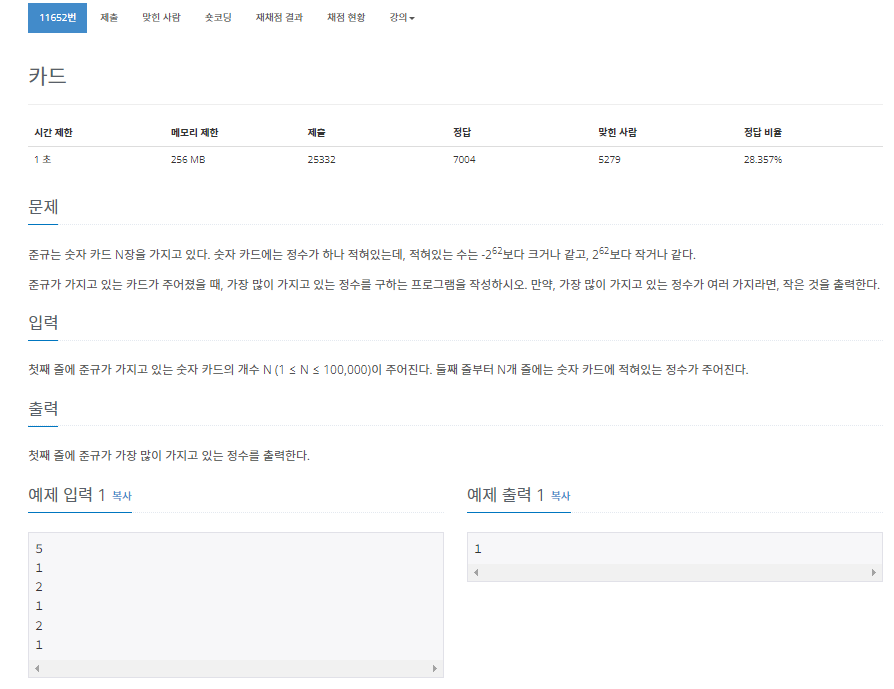
Task: Click the 256 MB memory limit value
Action: coord(188,160)
